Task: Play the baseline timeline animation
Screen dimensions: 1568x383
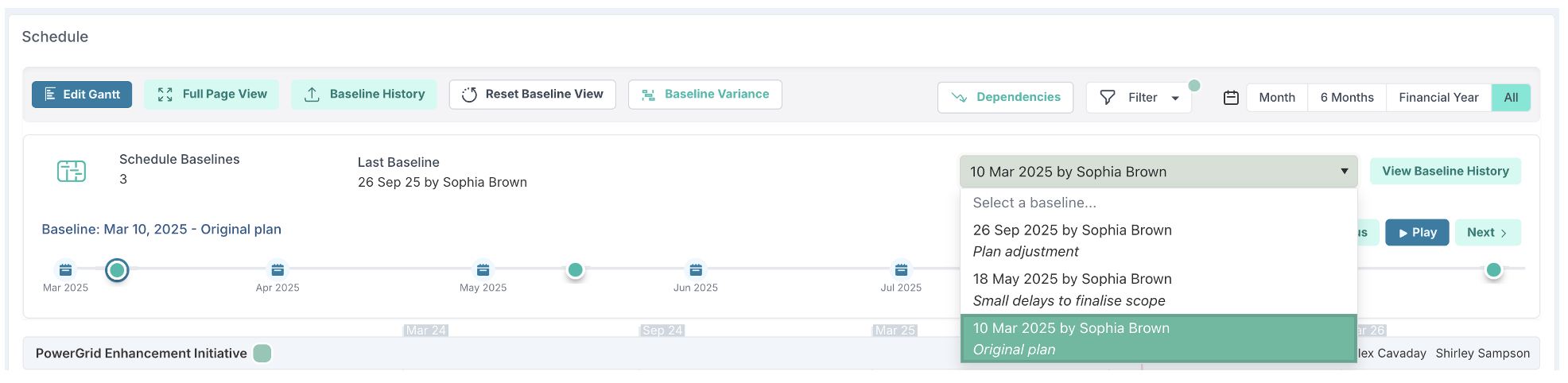Action: coord(1417,233)
